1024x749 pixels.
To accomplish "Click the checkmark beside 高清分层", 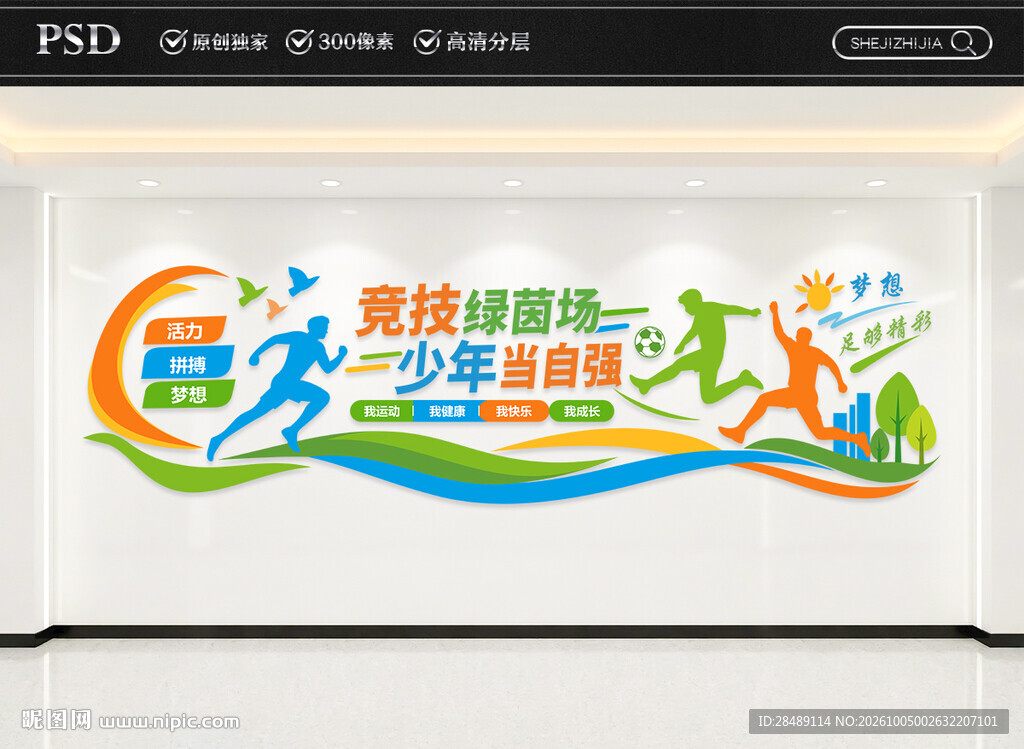I will click(x=426, y=42).
